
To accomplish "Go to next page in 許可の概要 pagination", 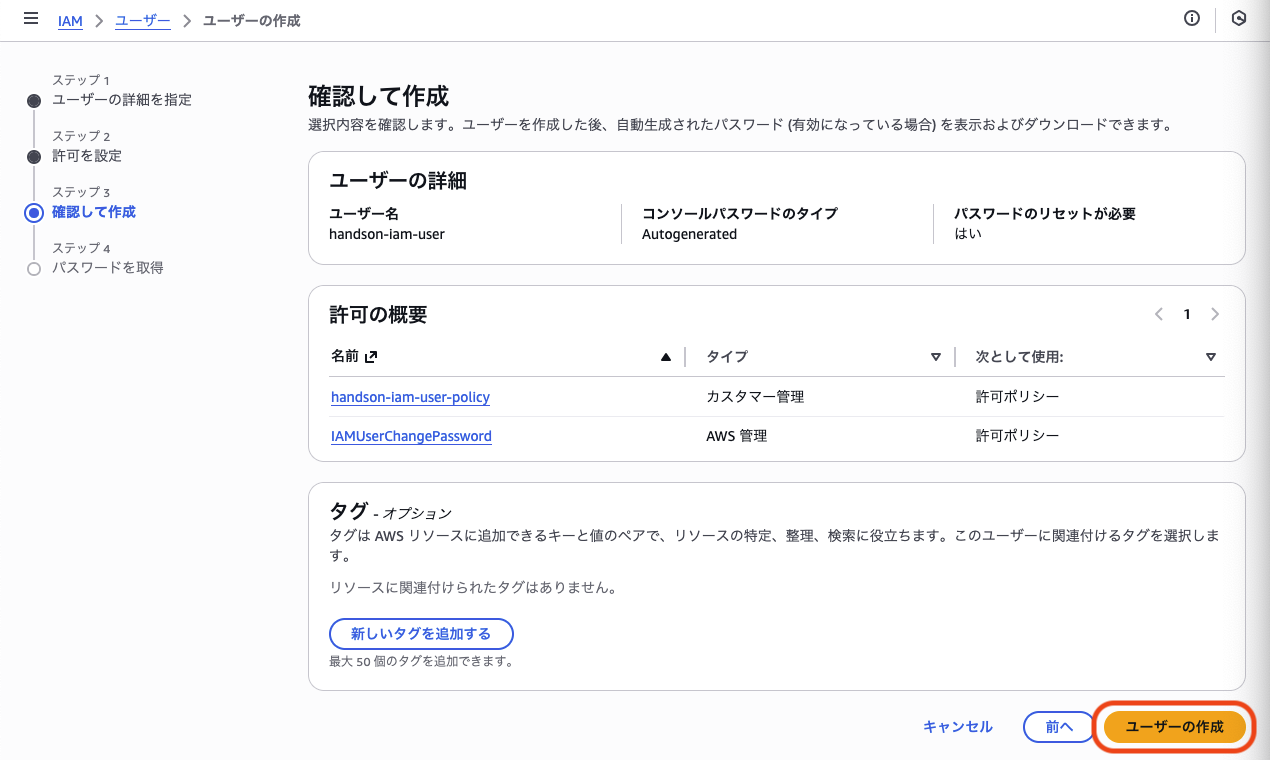I will pos(1215,314).
